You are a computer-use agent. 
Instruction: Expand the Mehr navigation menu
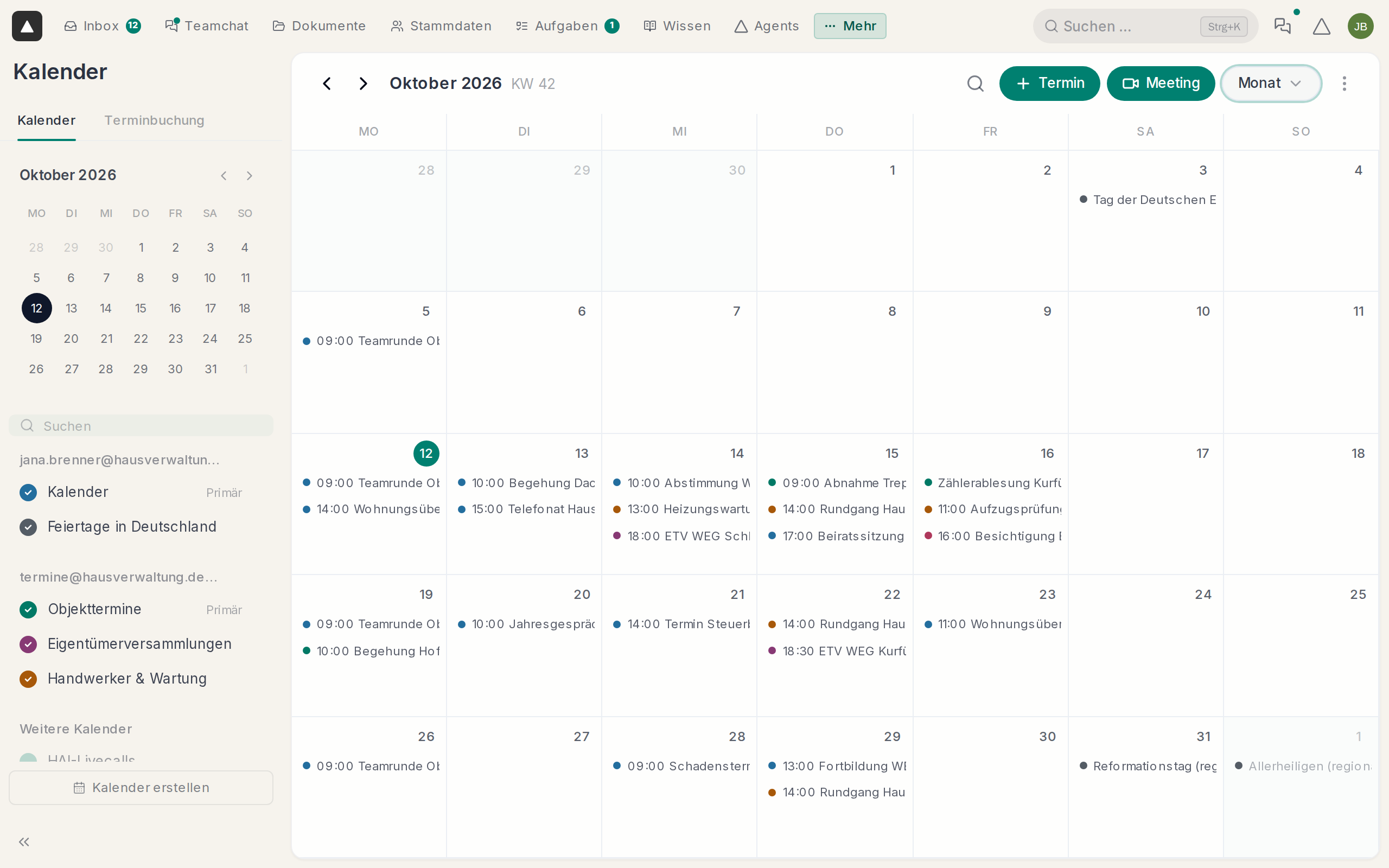(850, 26)
